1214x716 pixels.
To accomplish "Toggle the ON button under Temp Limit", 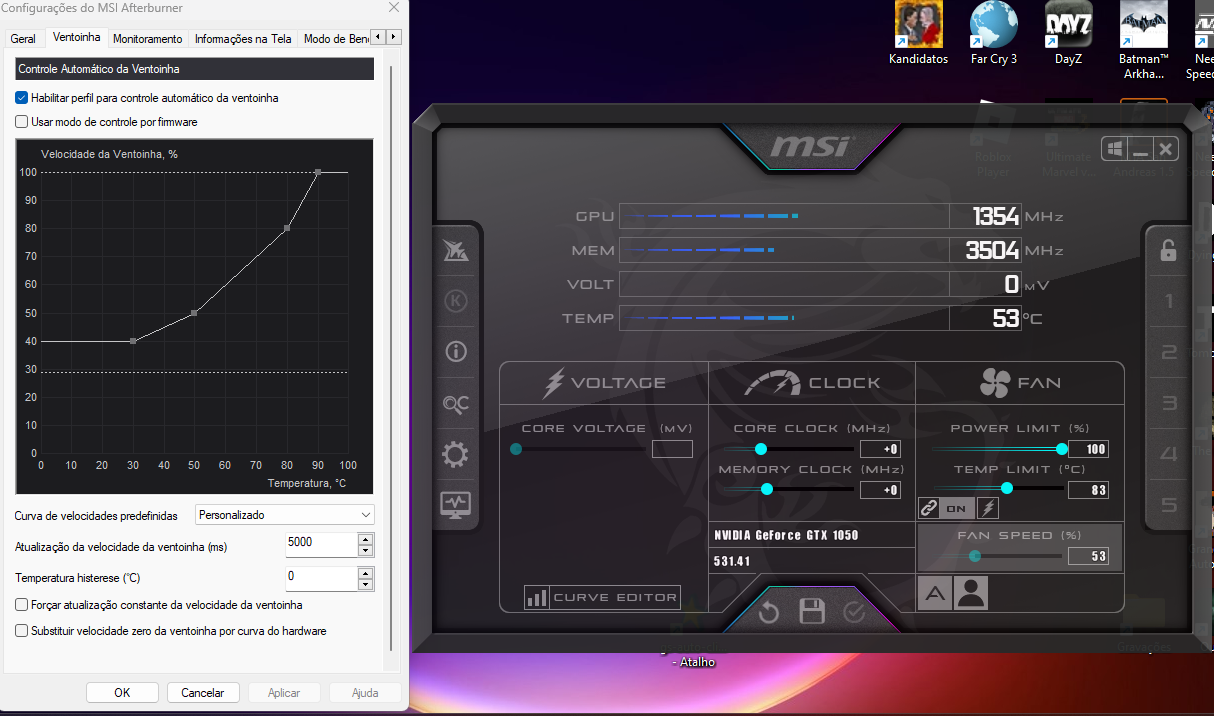I will pos(956,508).
